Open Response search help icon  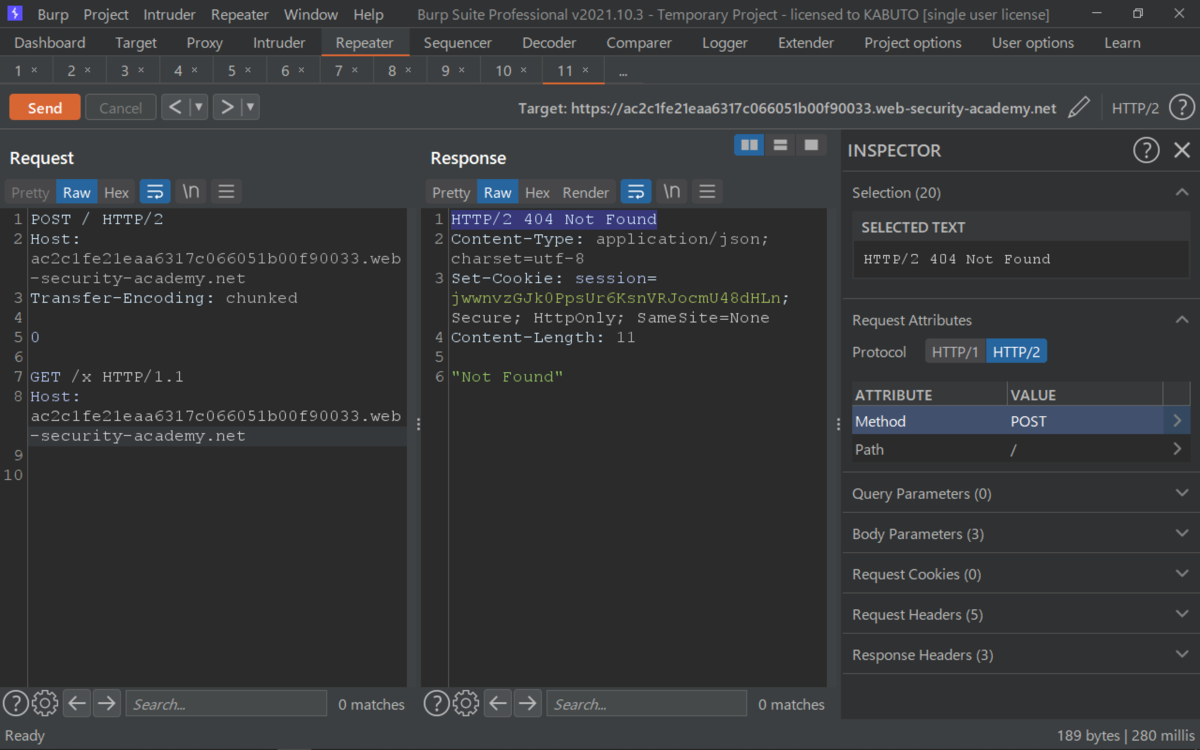pos(436,704)
